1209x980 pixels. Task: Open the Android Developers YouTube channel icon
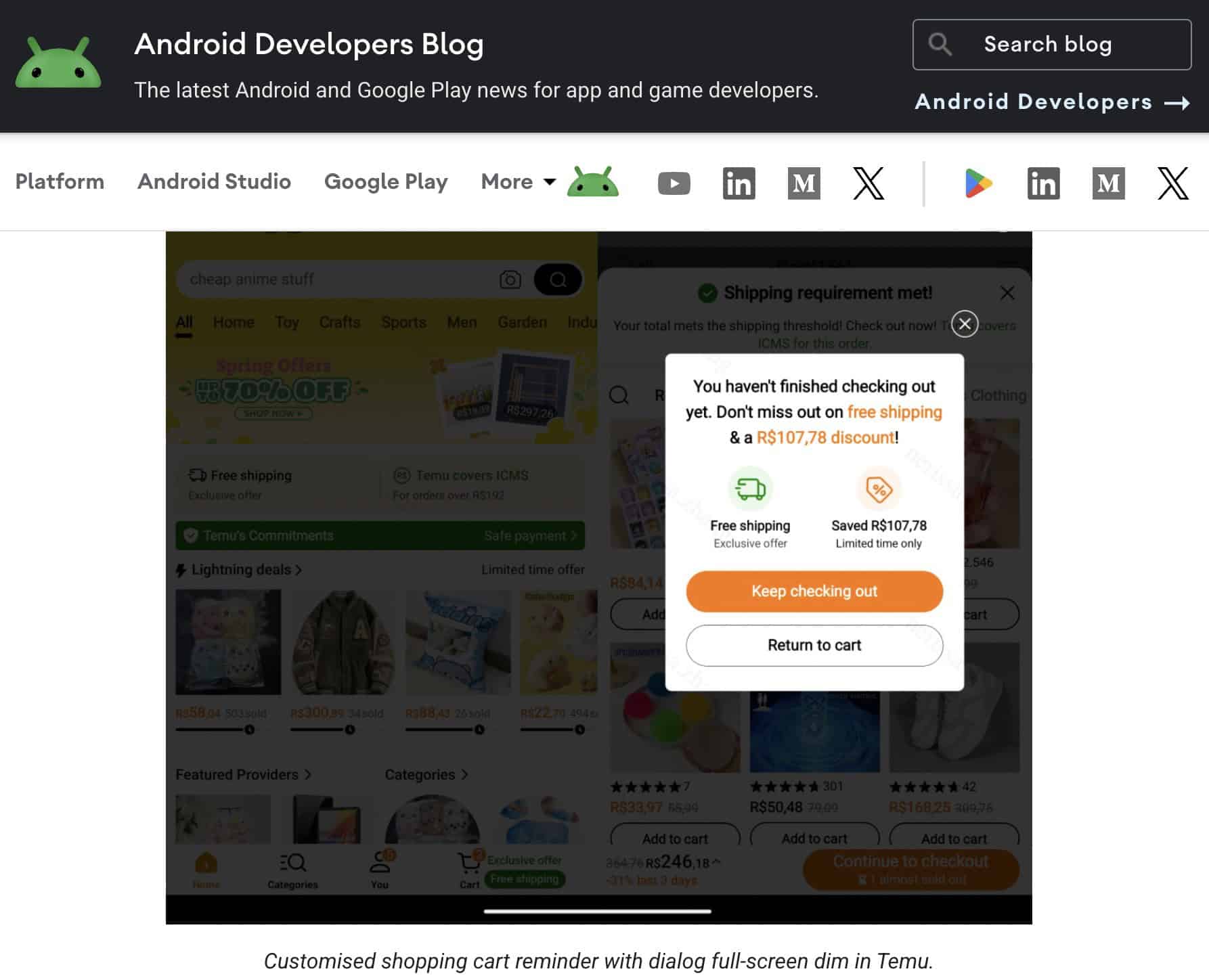[x=674, y=183]
